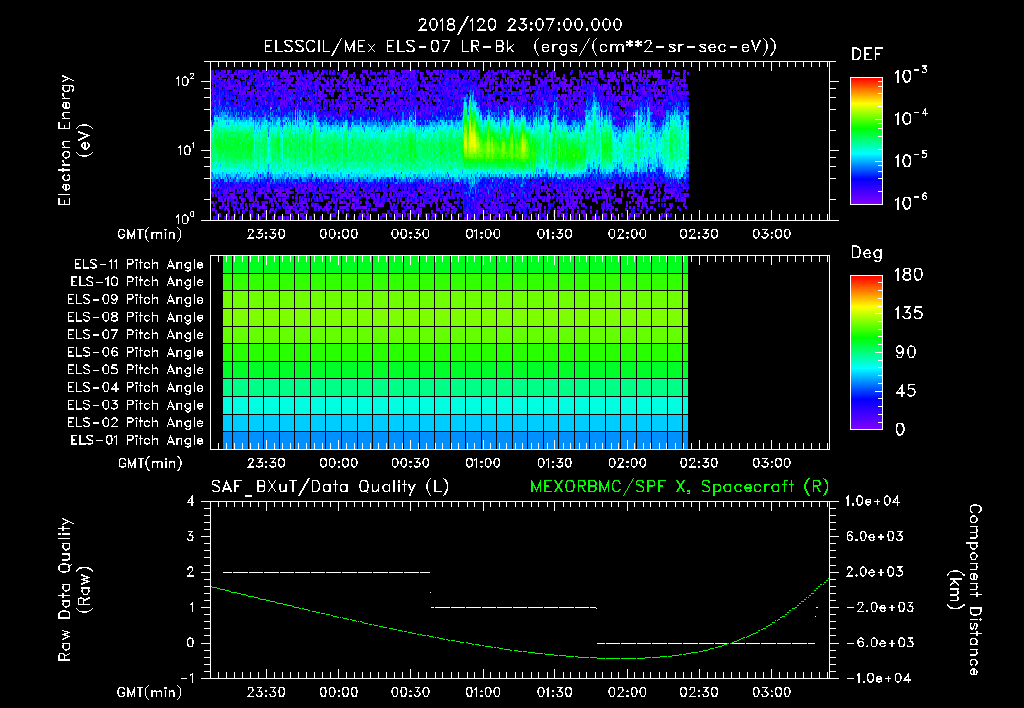Select the ELS-10 Pitch Angle label

click(x=137, y=282)
